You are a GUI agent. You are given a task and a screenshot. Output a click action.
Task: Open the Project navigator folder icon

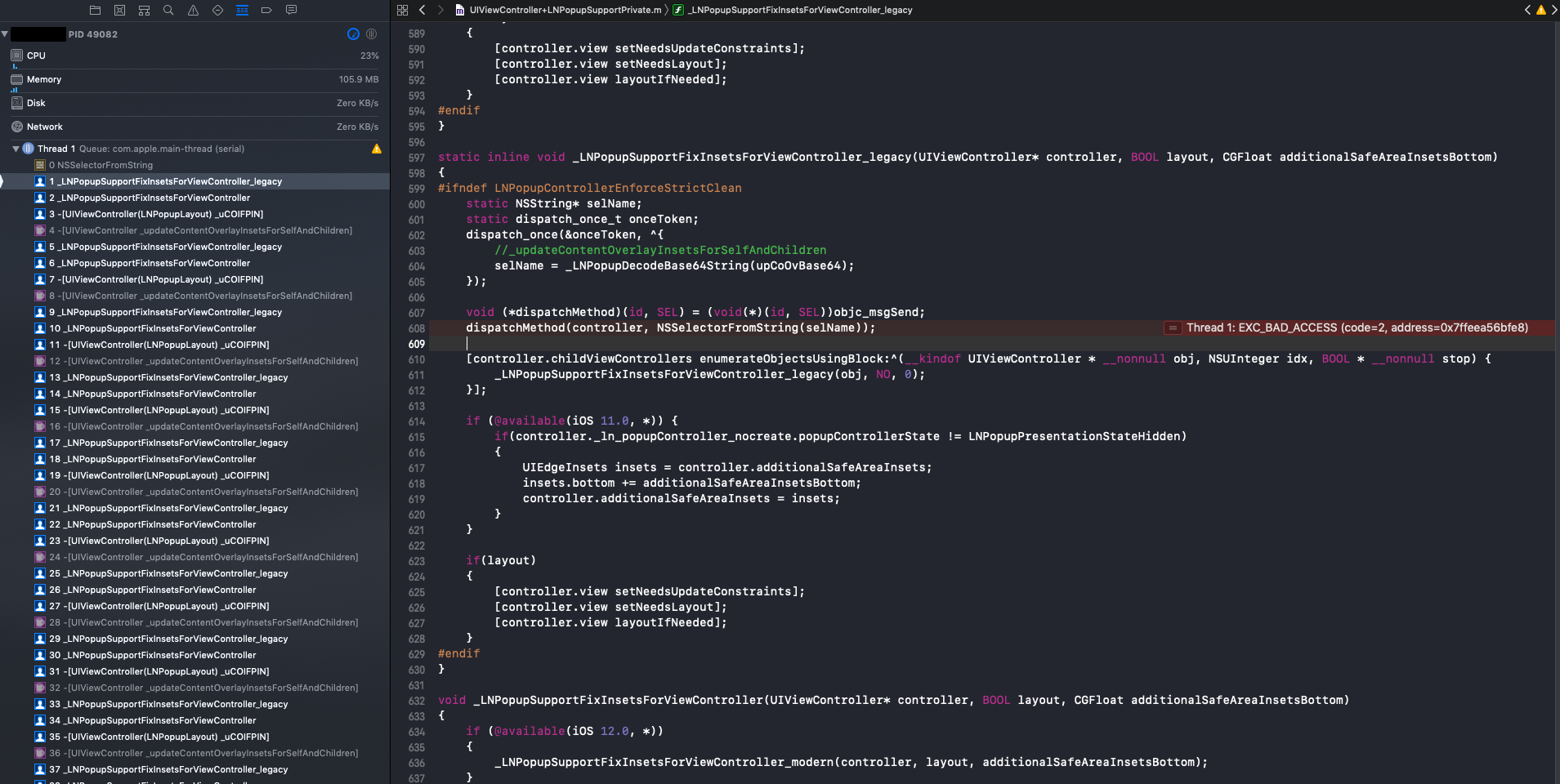95,10
